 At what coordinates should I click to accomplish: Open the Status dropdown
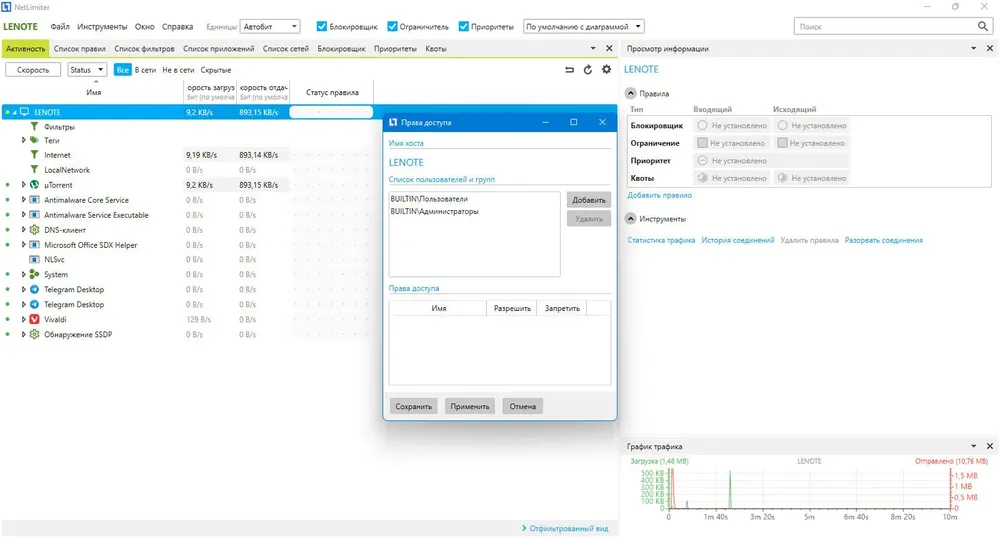87,69
